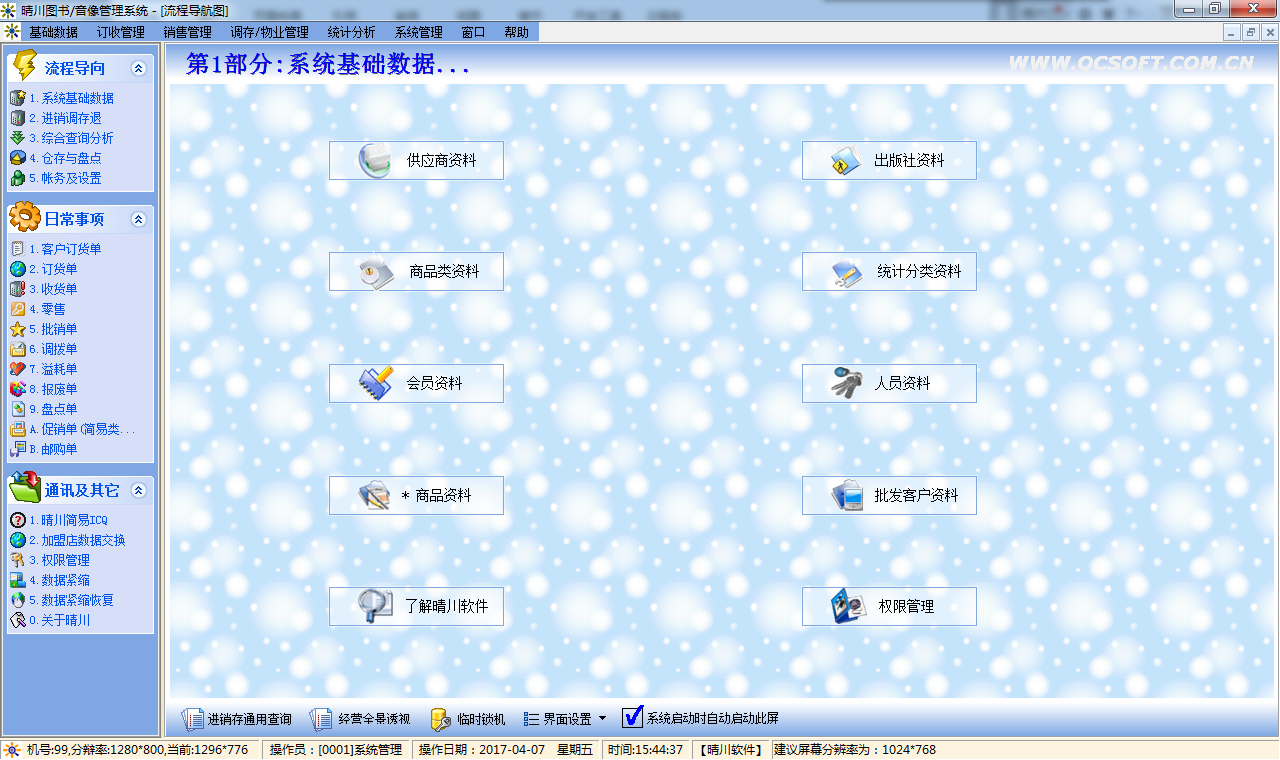Viewport: 1280px width, 760px height.
Task: Collapse the 日常事项 panel
Action: pyautogui.click(x=139, y=219)
